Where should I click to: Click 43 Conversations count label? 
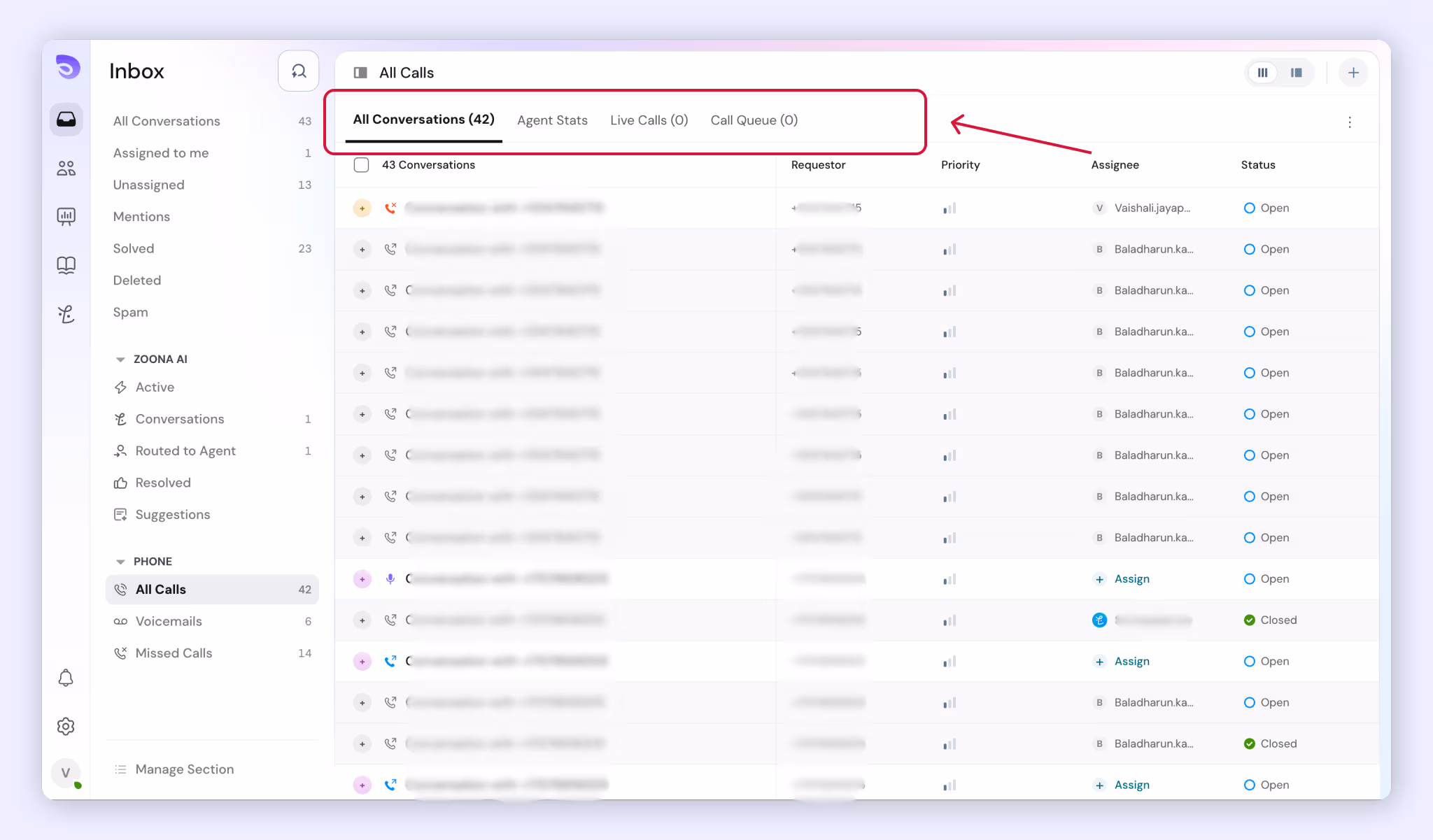pos(428,165)
